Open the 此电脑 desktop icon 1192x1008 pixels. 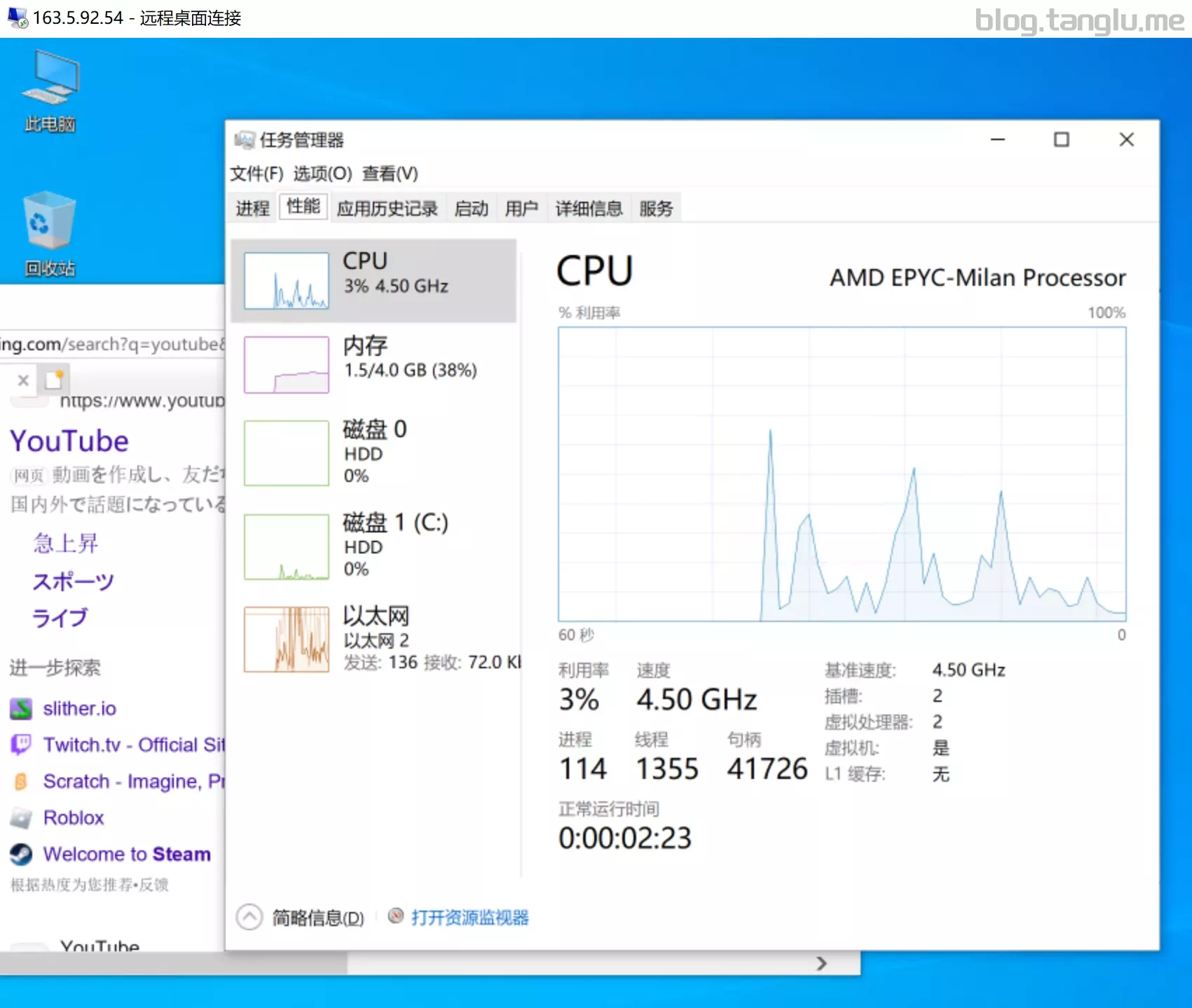(x=50, y=91)
